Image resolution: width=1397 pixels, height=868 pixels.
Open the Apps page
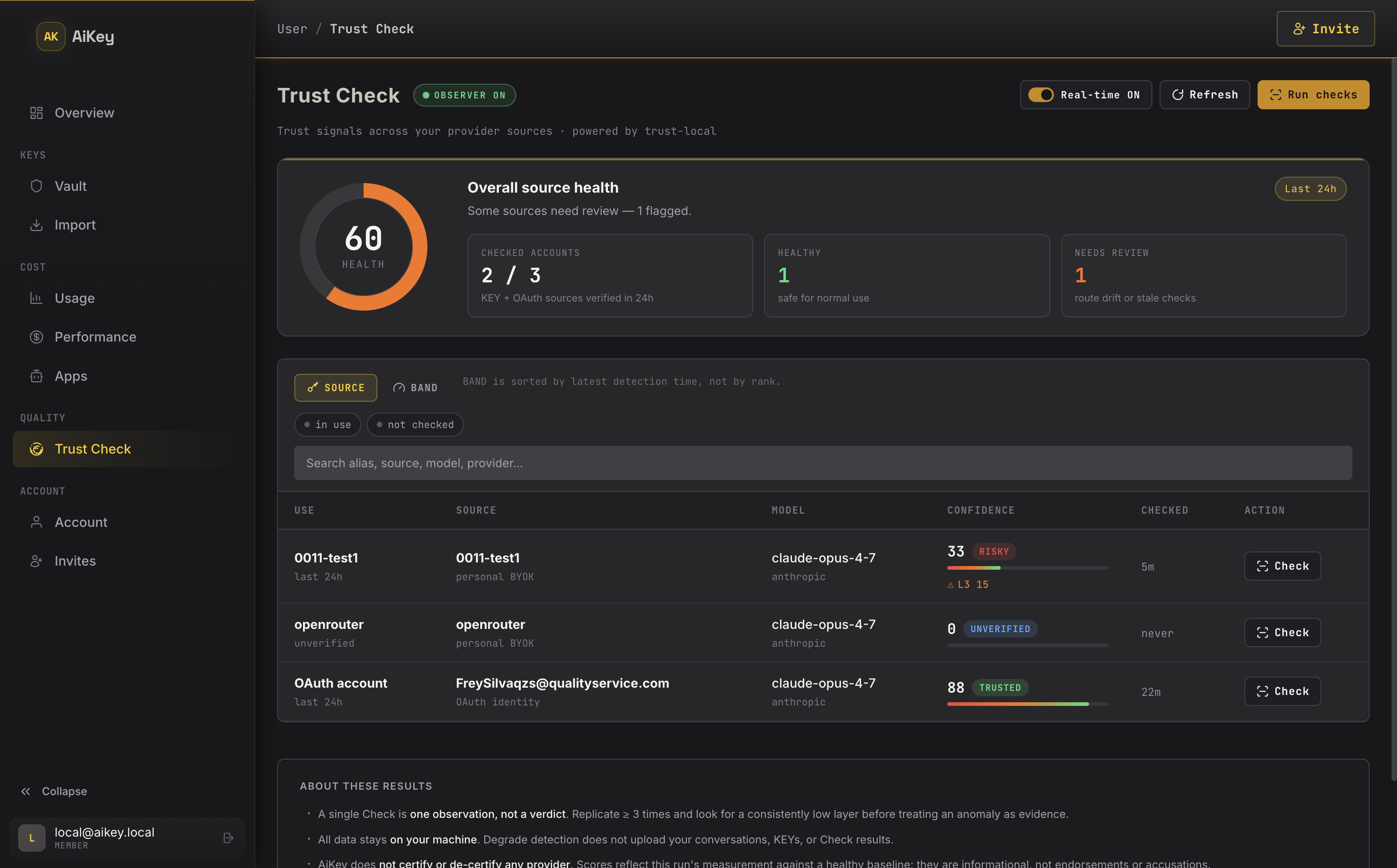tap(127, 376)
